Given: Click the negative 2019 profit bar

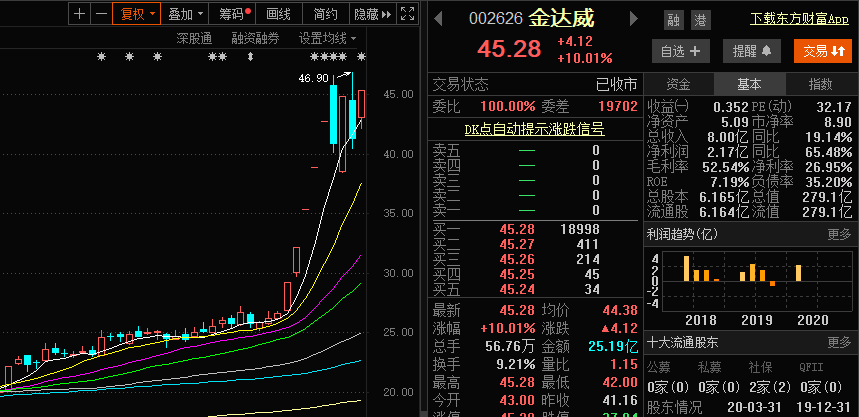Looking at the screenshot, I should coord(772,284).
